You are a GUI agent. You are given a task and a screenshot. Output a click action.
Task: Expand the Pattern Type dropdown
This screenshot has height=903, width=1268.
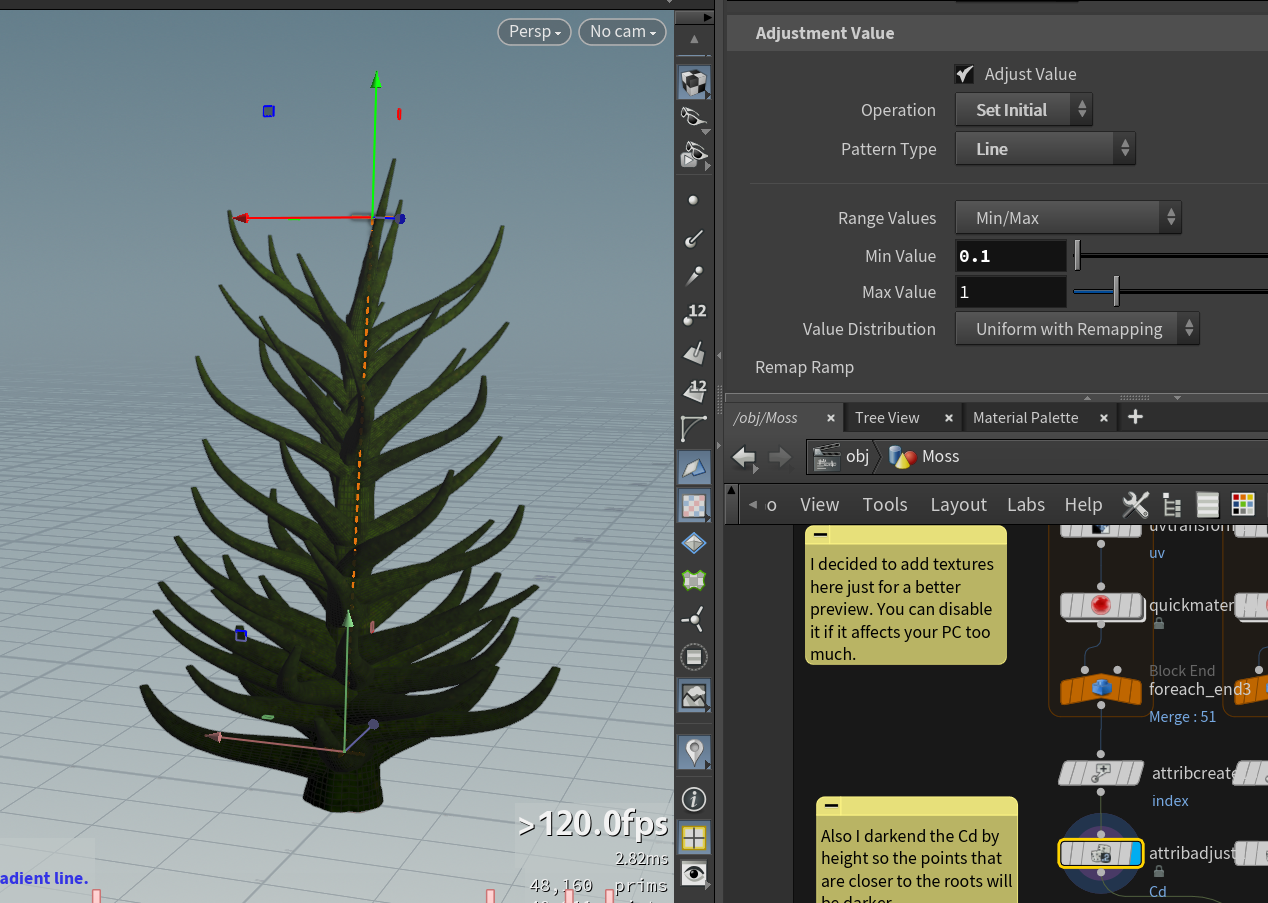coord(1044,149)
